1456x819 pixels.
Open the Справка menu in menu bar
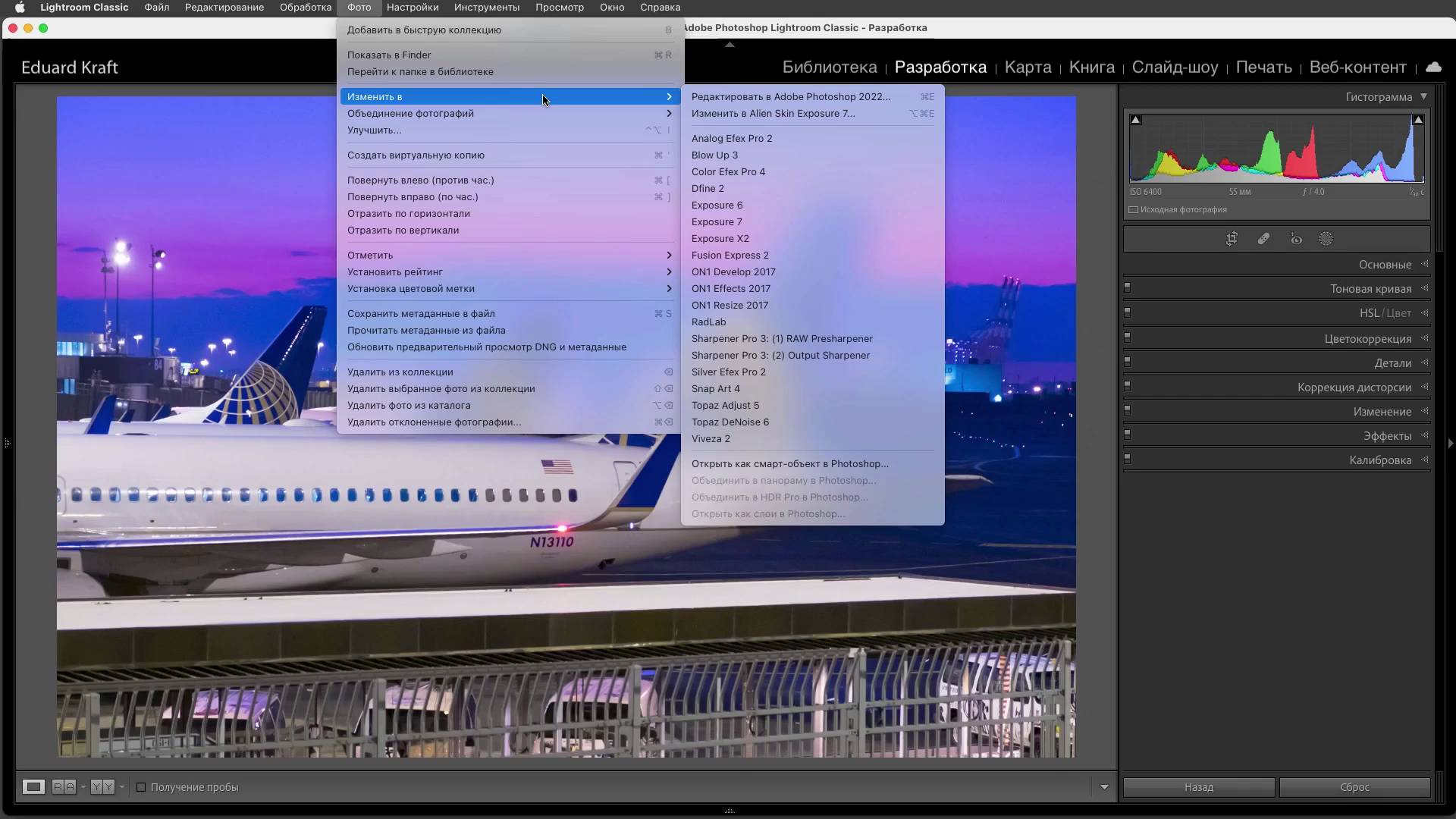point(660,8)
